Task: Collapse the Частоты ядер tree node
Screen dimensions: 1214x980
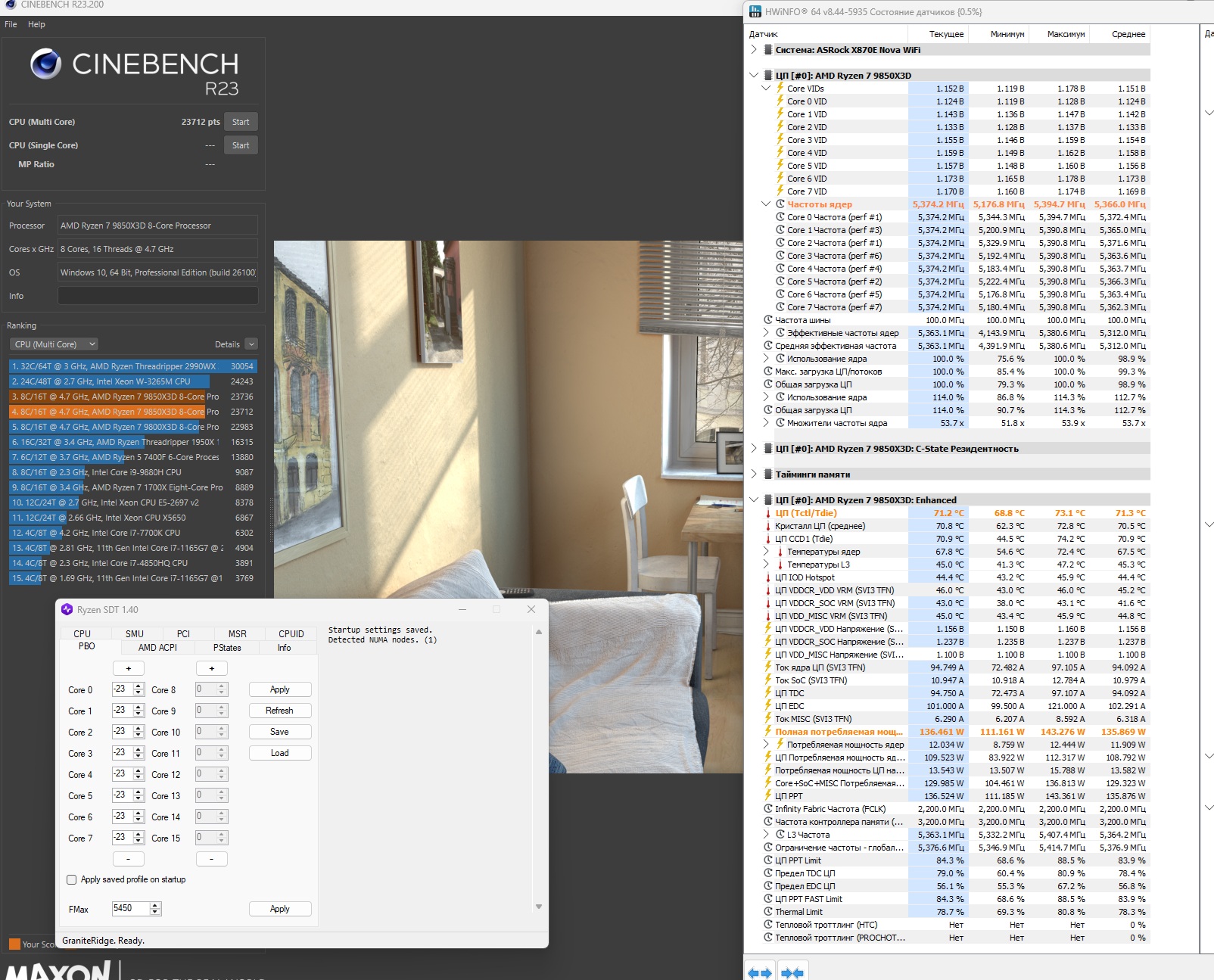Action: tap(766, 204)
